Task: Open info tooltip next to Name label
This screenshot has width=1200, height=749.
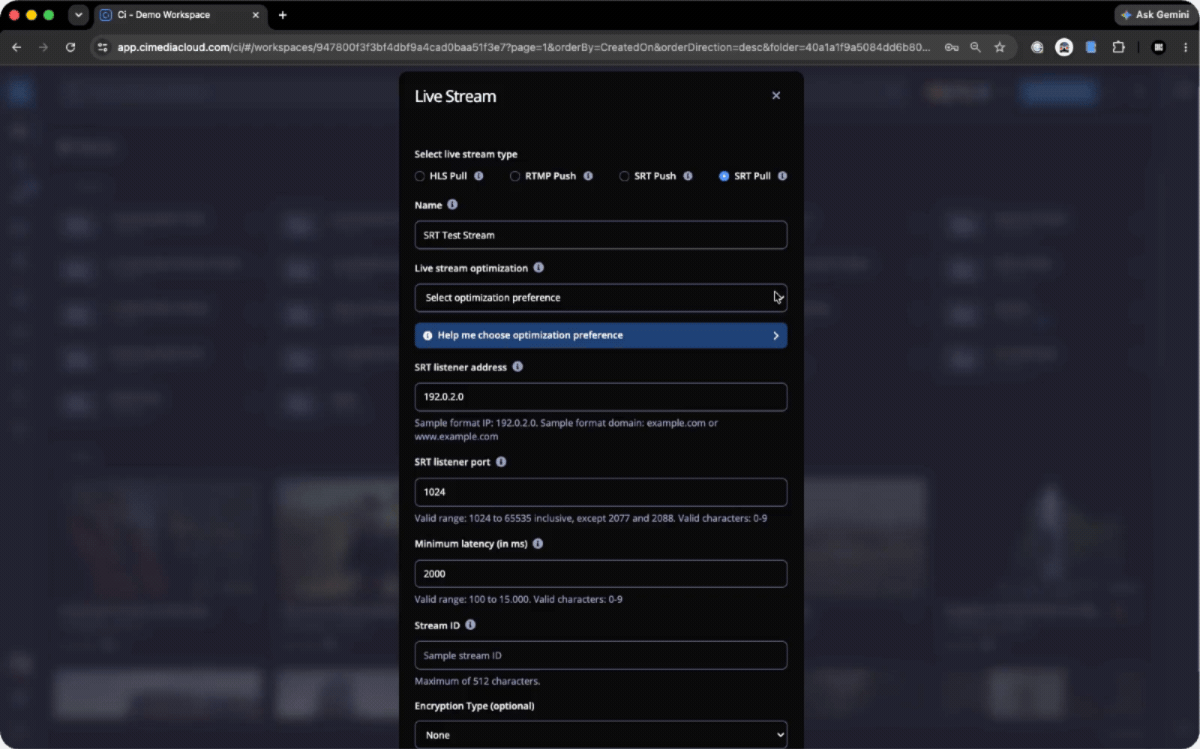Action: pyautogui.click(x=452, y=205)
